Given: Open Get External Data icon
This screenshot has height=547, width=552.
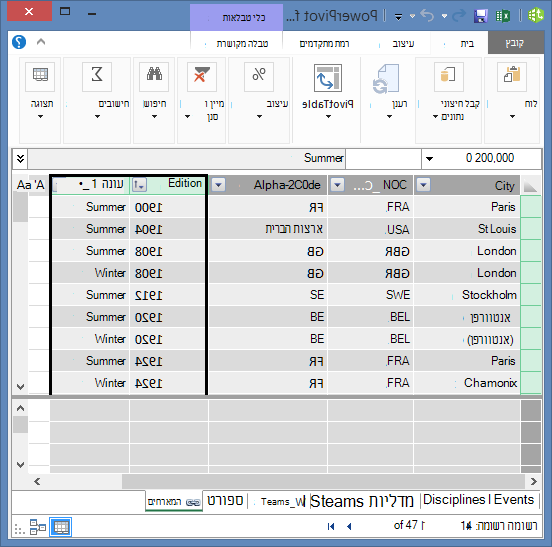Looking at the screenshot, I should coord(448,76).
